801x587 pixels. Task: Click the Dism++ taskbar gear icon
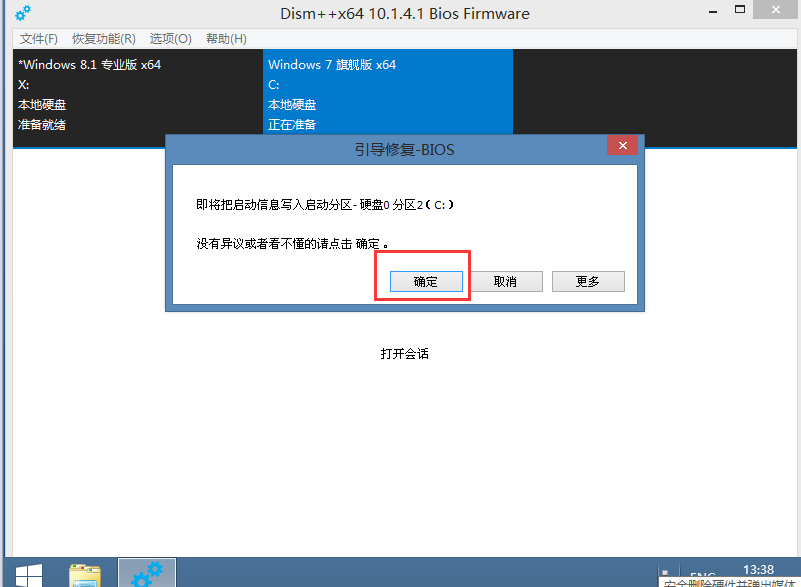147,573
